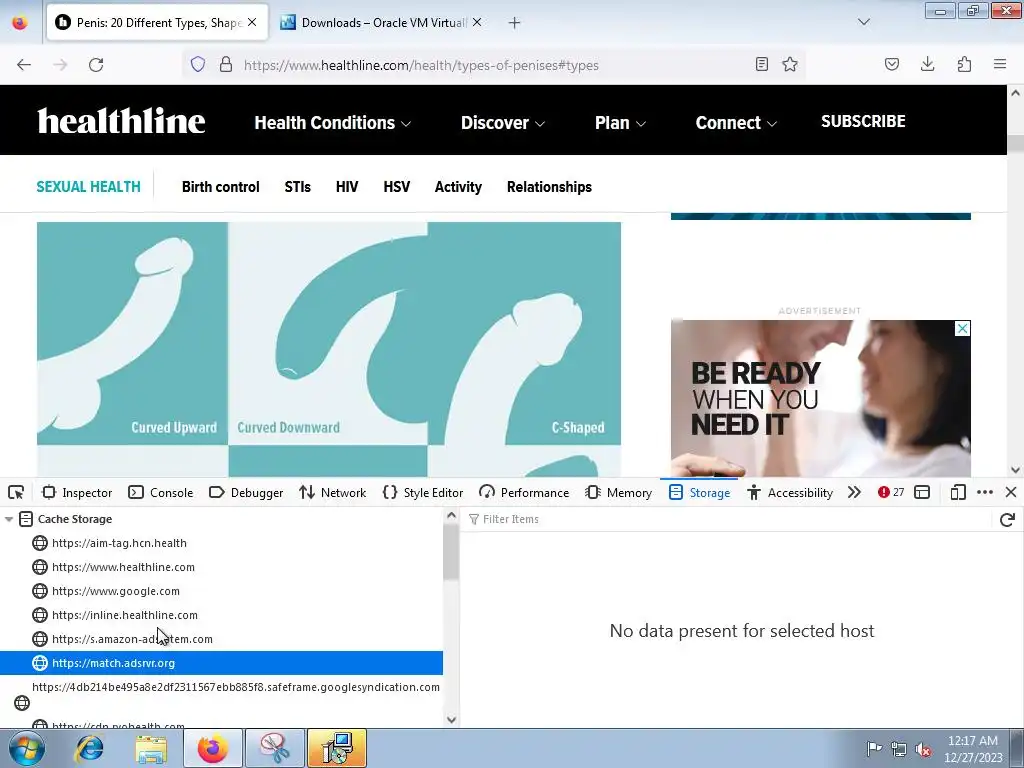Open devtools customize ellipsis menu
This screenshot has width=1024, height=768.
[985, 492]
